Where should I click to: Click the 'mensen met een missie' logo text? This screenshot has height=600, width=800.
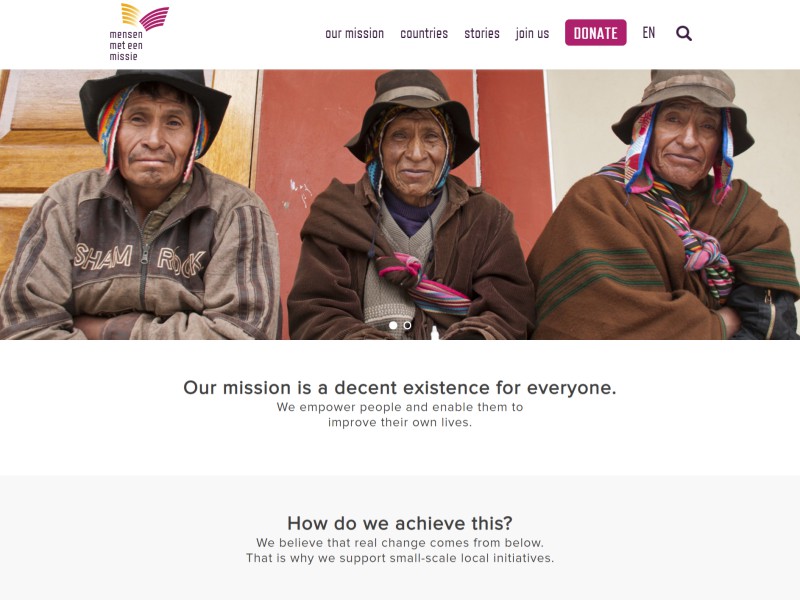coord(126,45)
